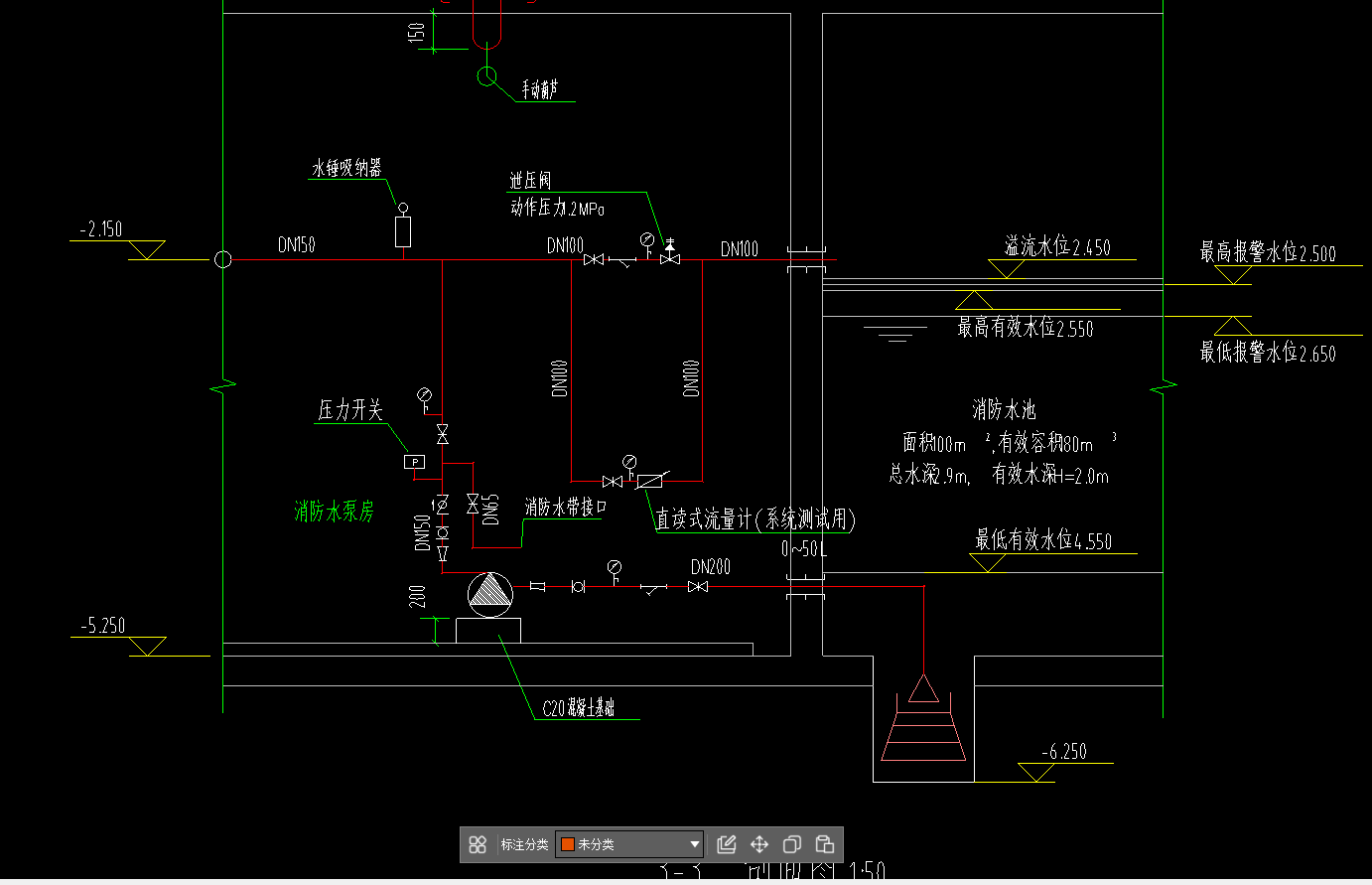
Task: Click the 消防水带接口 label
Action: pyautogui.click(x=566, y=507)
